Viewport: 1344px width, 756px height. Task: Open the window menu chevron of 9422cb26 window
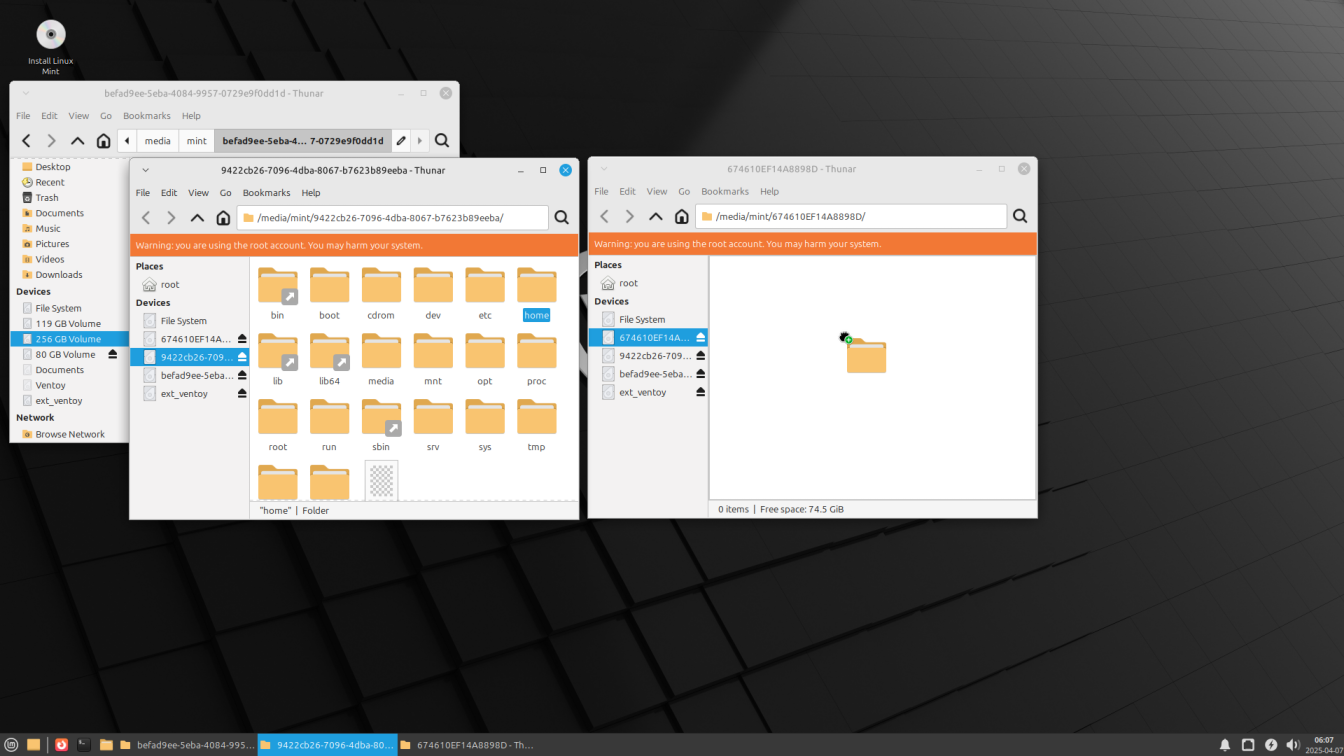coord(145,170)
